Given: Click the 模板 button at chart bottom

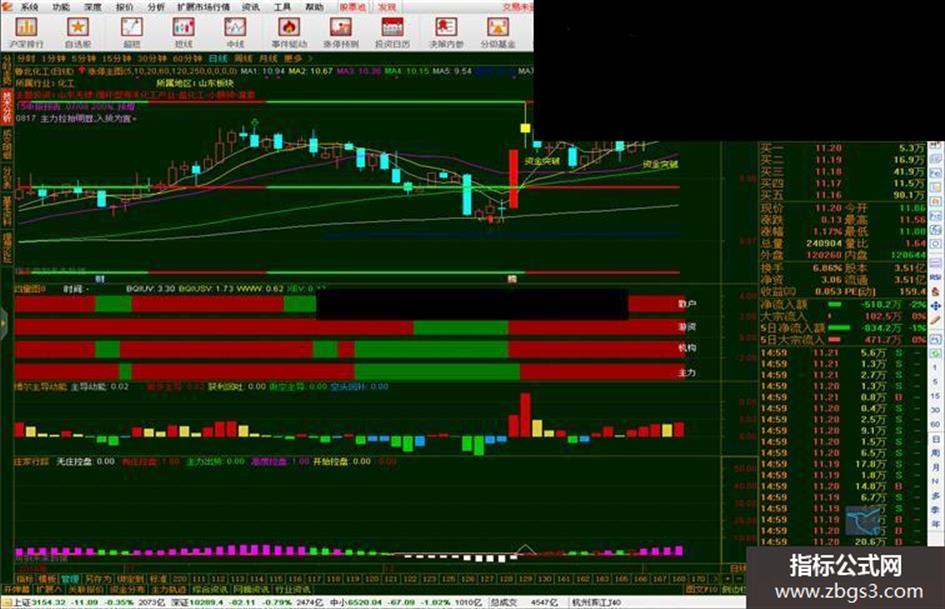Looking at the screenshot, I should coord(47,579).
